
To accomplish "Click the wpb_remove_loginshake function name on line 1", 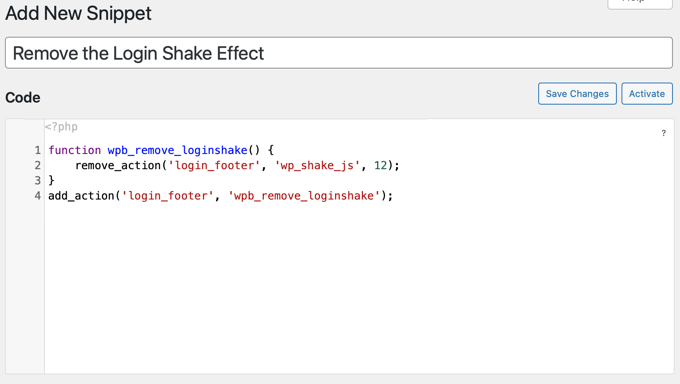I will (177, 150).
